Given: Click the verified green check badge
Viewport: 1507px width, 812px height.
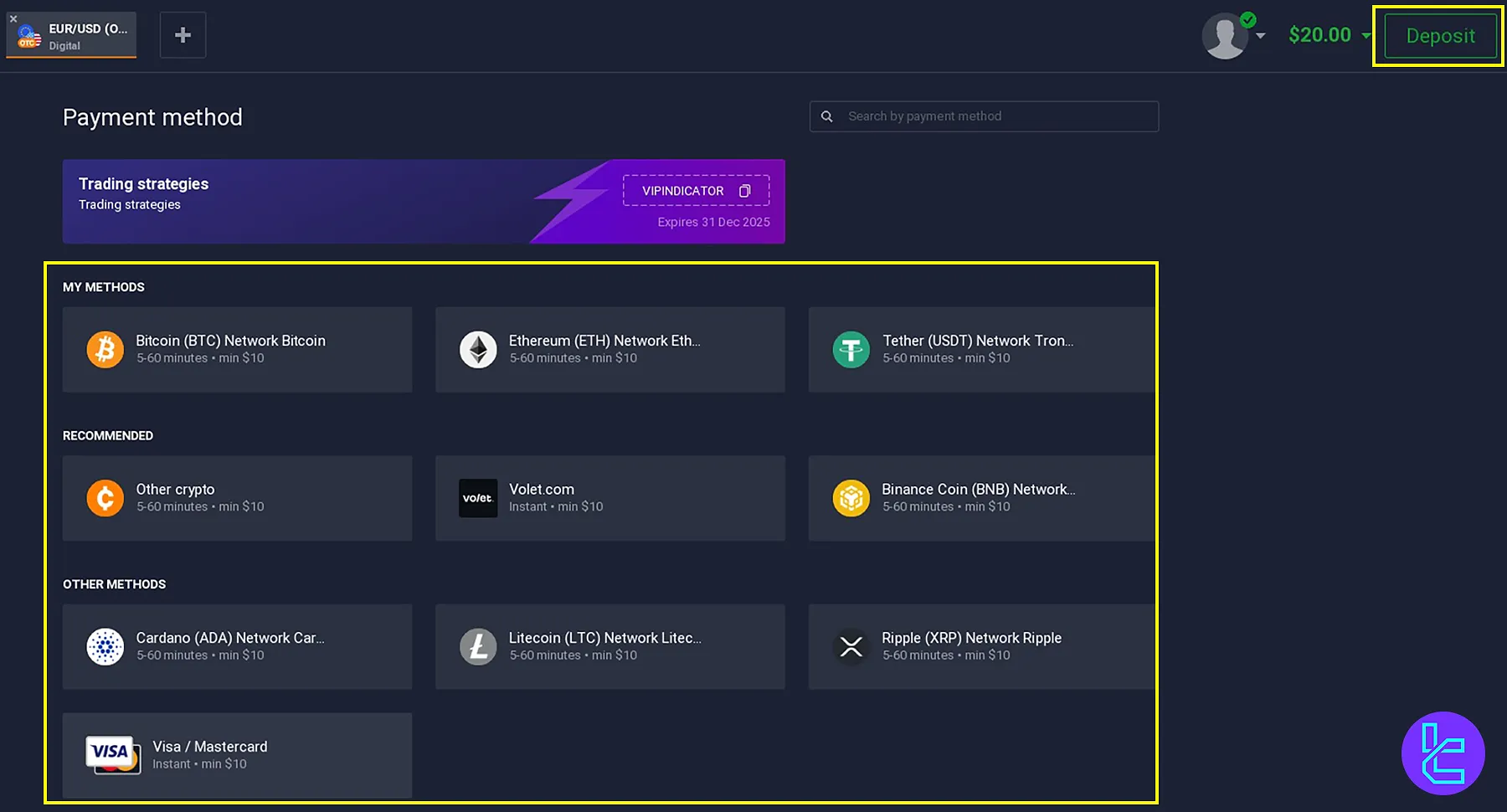Looking at the screenshot, I should 1247,19.
